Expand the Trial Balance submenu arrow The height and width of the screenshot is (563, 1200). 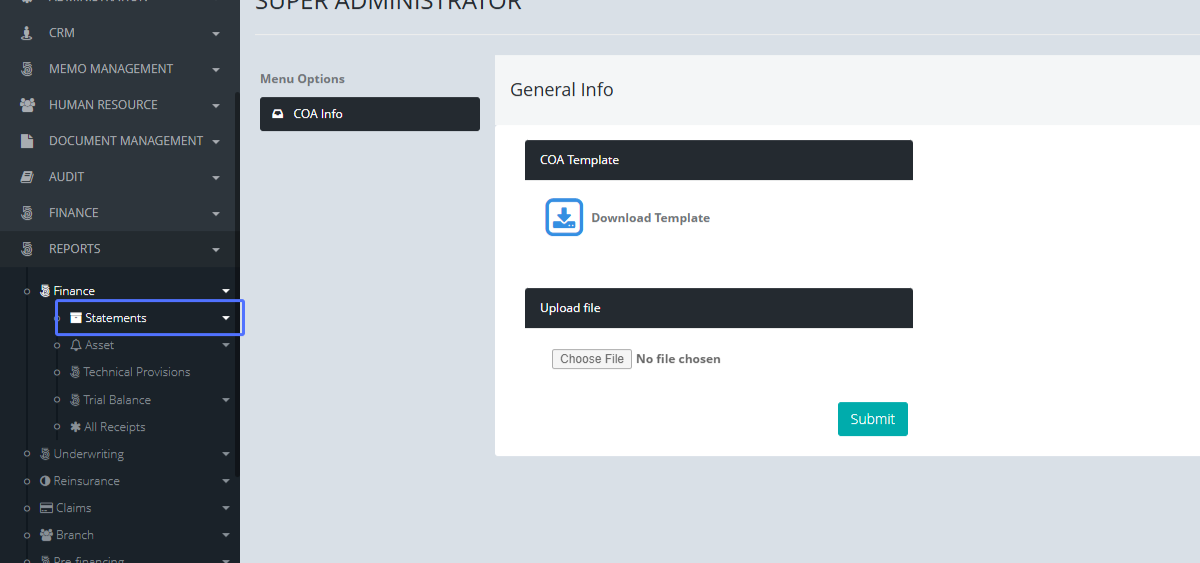pos(226,400)
